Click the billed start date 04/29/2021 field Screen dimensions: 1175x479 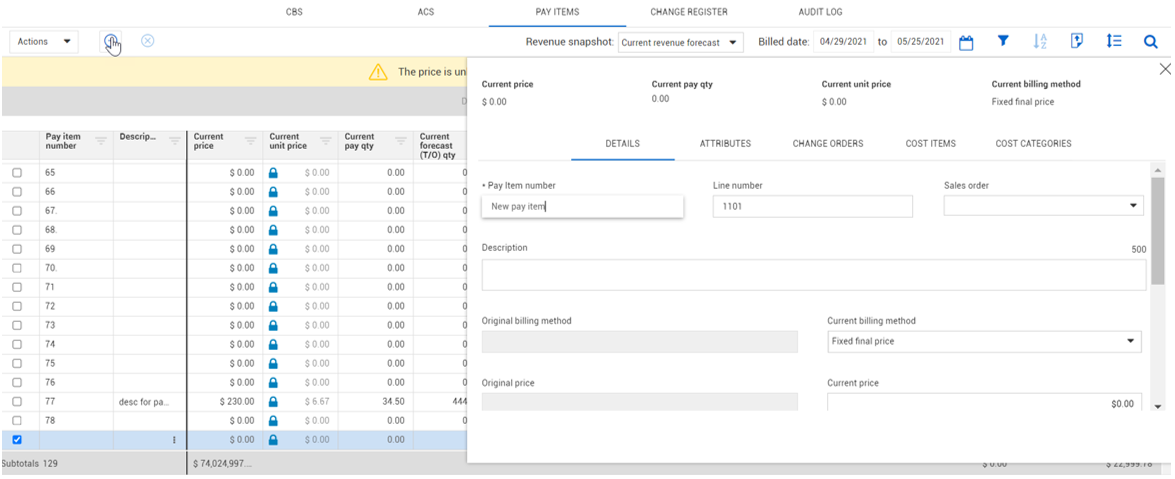tap(844, 42)
